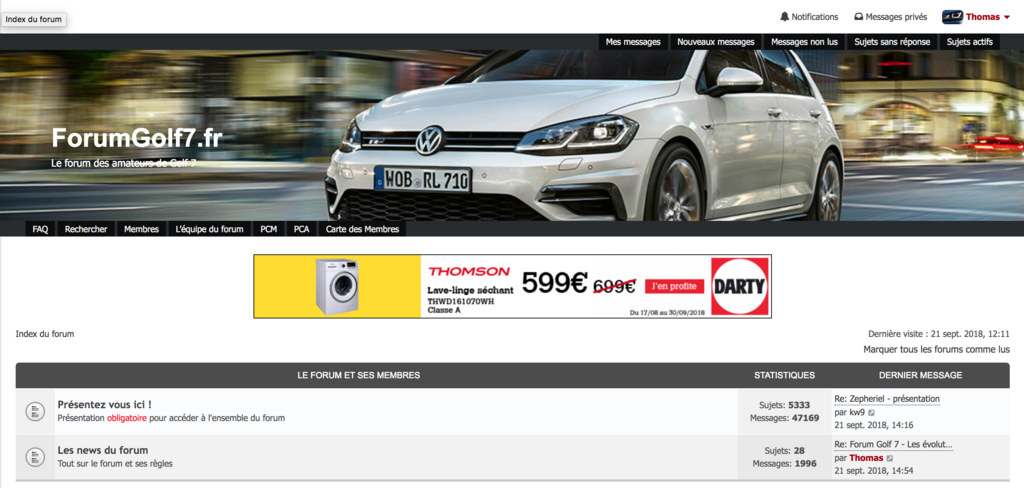Click the Dernière visite date text
Screen dimensions: 1024x488
(939, 334)
